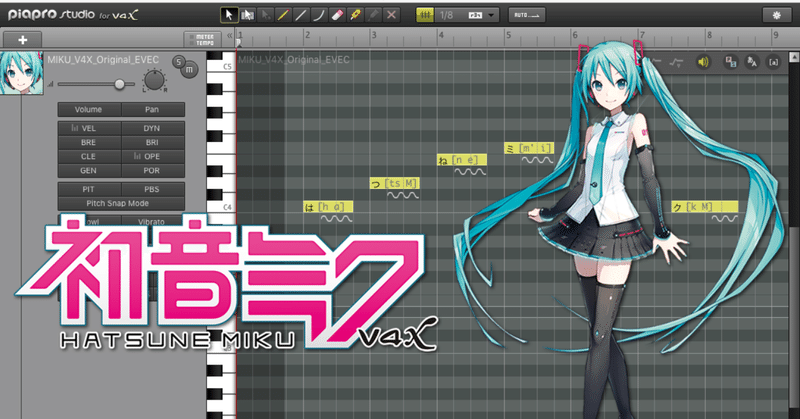800x419 pixels.
Task: Select the BRI parameter
Action: pyautogui.click(x=153, y=142)
